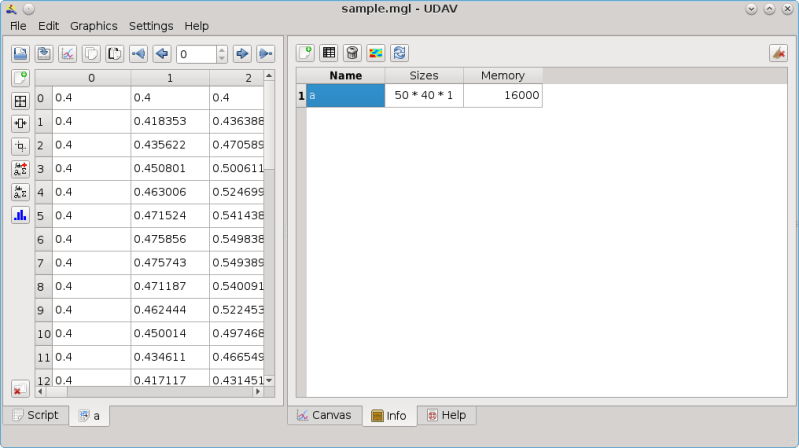This screenshot has width=799, height=448.
Task: Open the Graphics menu
Action: point(94,26)
